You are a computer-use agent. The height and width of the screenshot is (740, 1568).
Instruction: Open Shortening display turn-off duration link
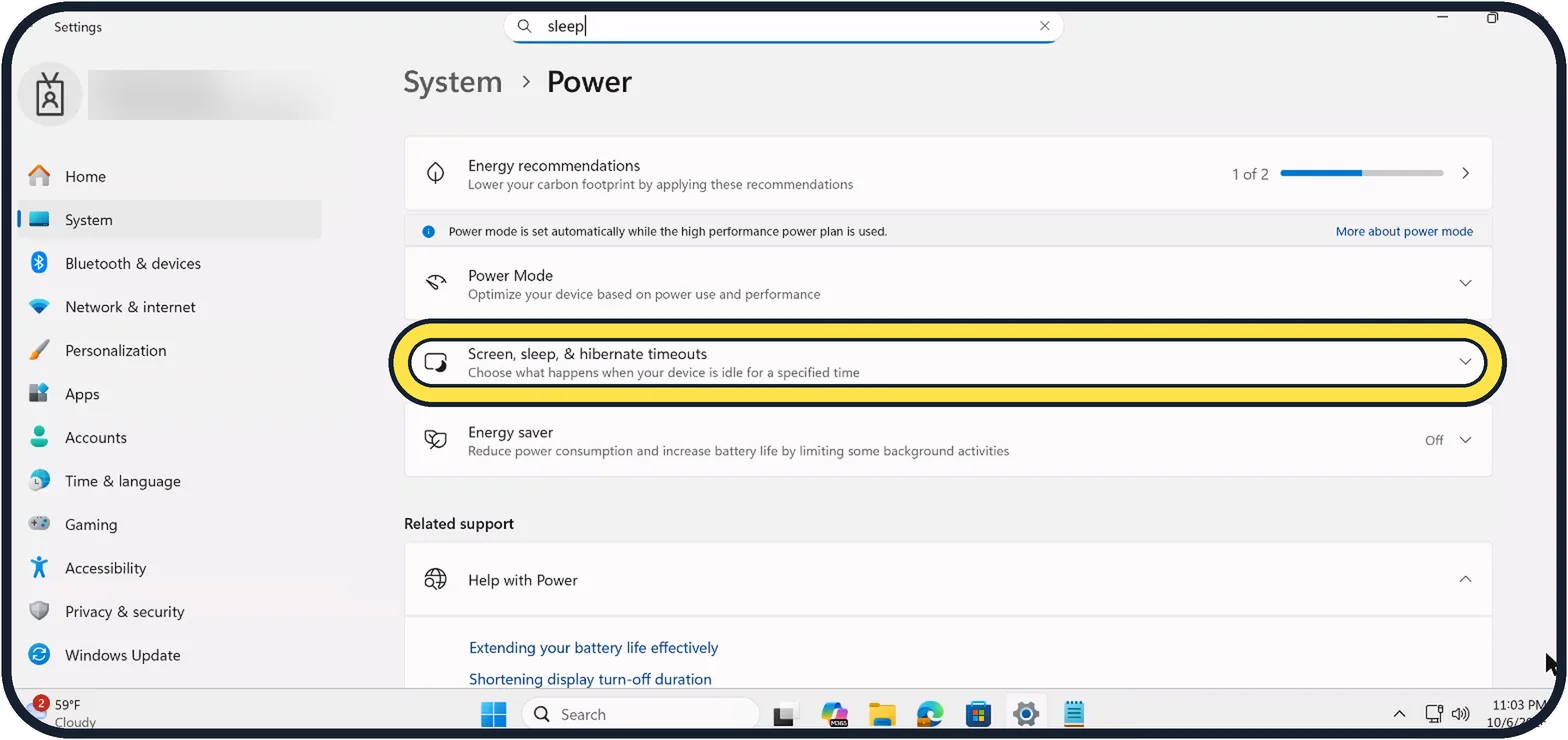590,679
